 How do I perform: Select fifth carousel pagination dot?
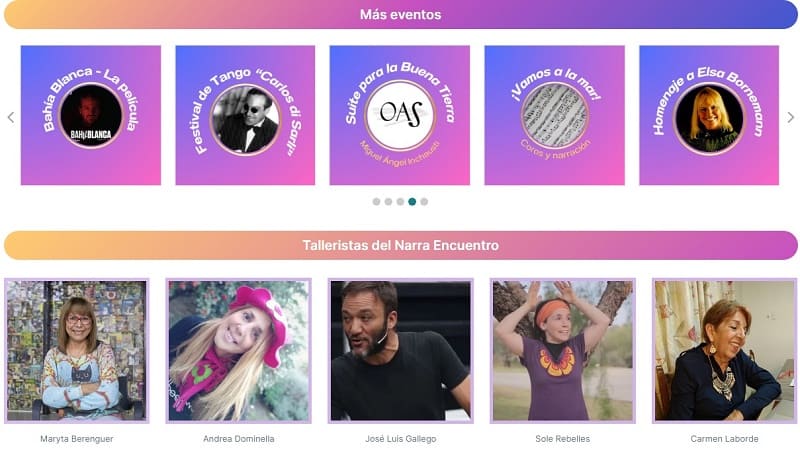pyautogui.click(x=424, y=202)
